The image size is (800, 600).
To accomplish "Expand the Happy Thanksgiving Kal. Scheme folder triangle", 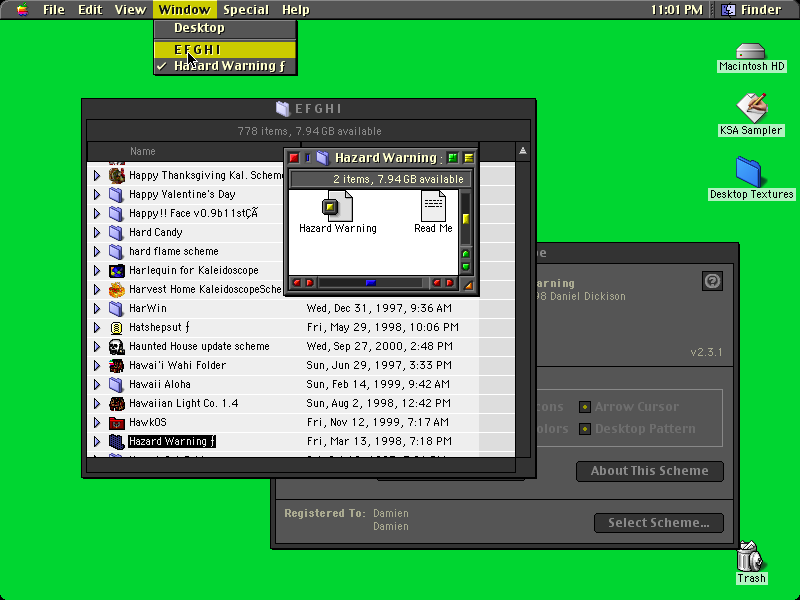I will (97, 176).
